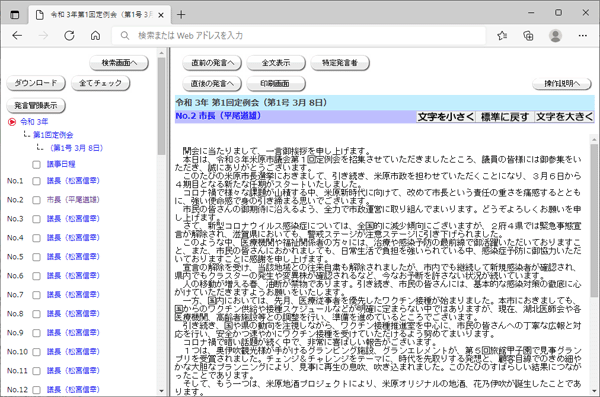This screenshot has height=397, width=600.
Task: Click 標準に戻す to reset text size
Action: pyautogui.click(x=505, y=117)
